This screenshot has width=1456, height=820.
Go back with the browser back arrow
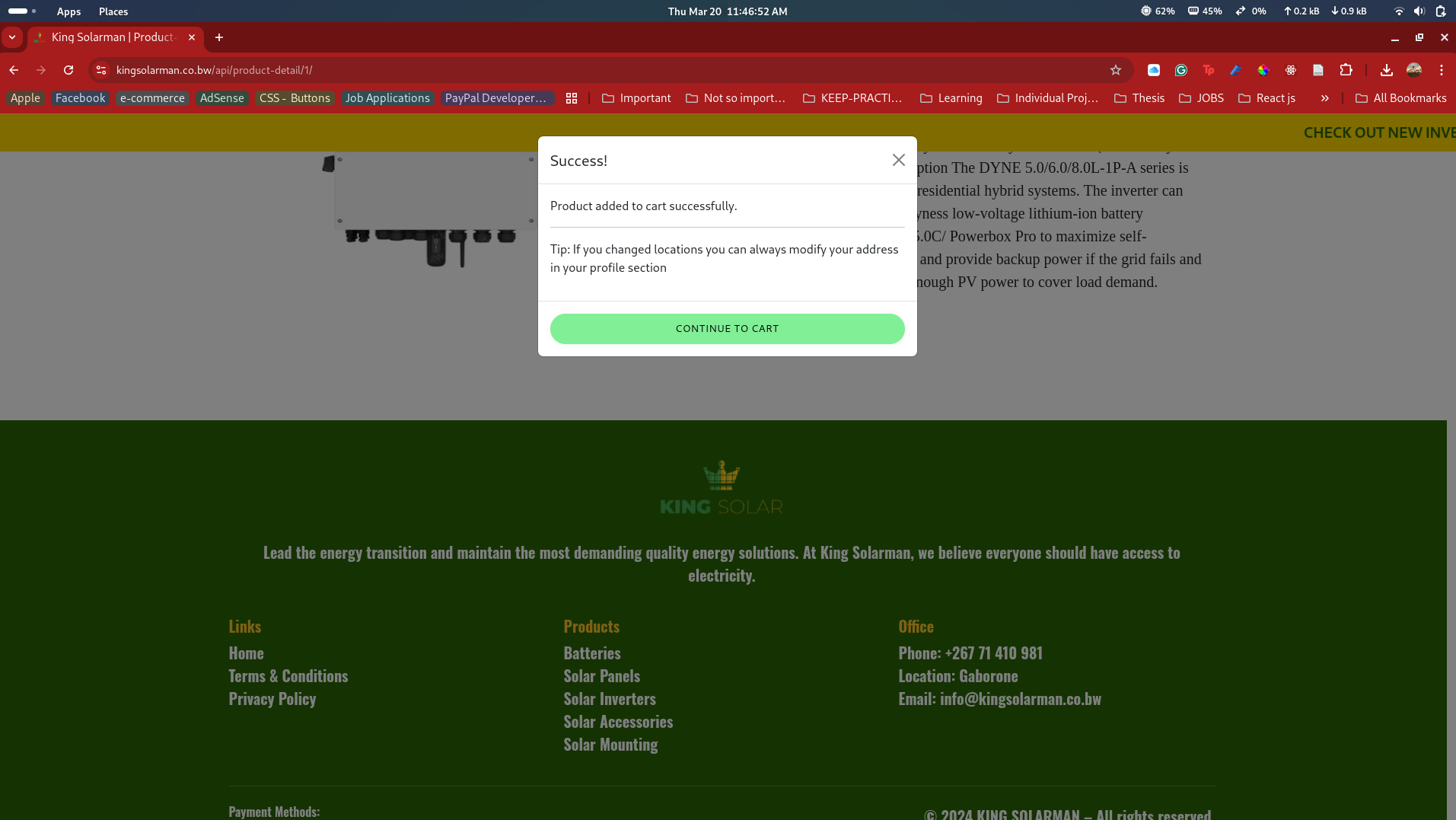[14, 70]
